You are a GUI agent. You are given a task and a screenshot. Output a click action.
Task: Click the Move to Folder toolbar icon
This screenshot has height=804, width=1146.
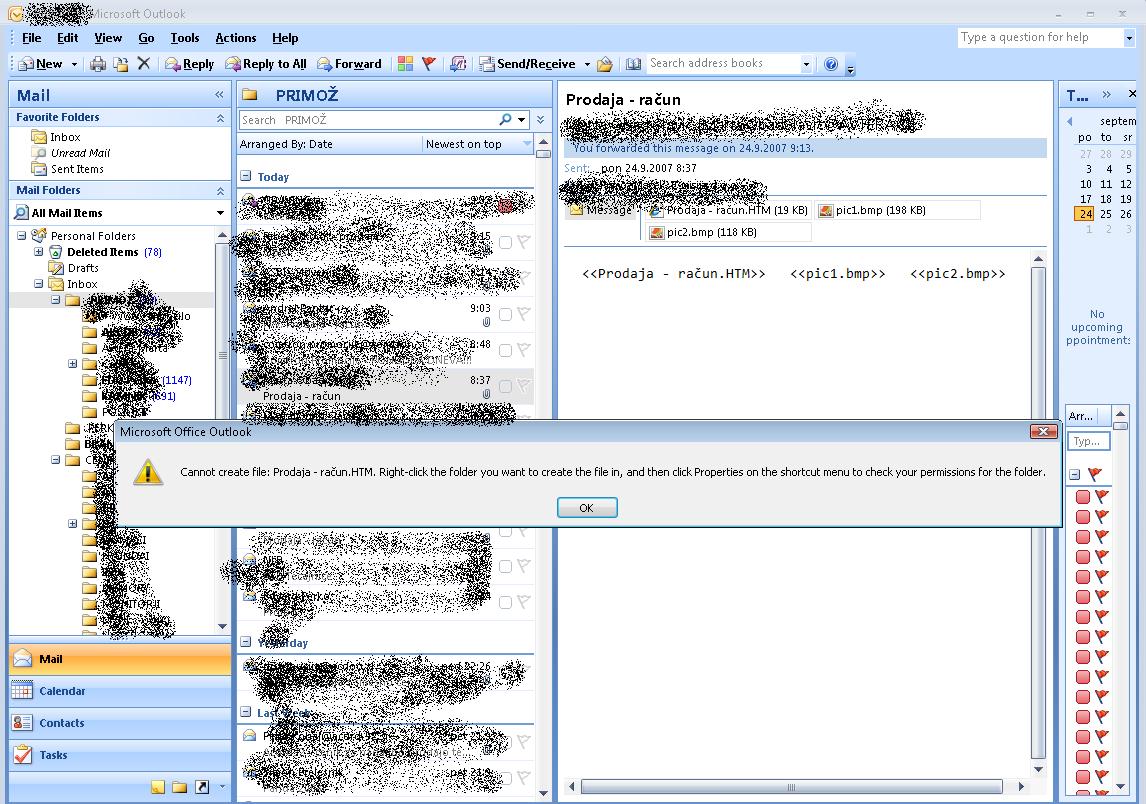[121, 64]
